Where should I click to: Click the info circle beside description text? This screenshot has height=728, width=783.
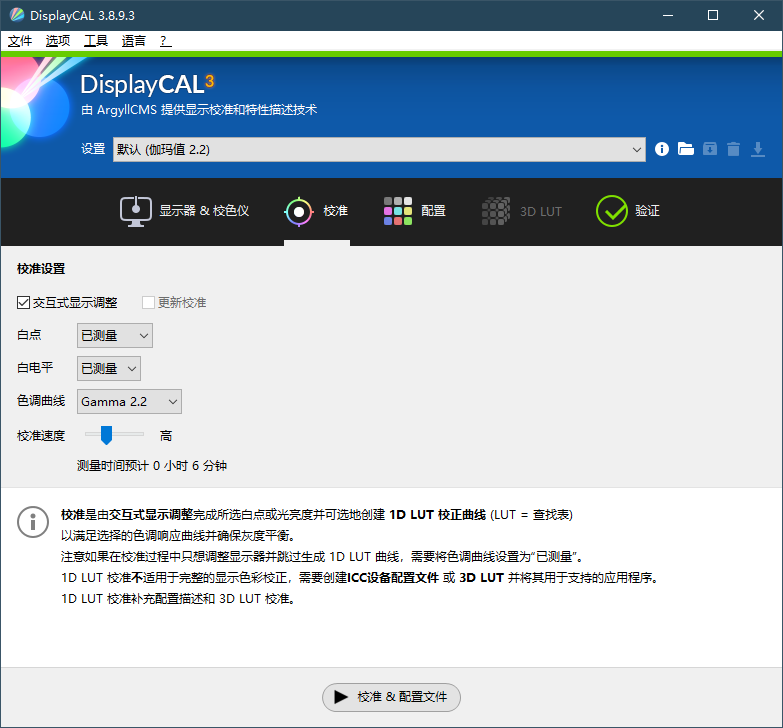pos(33,522)
